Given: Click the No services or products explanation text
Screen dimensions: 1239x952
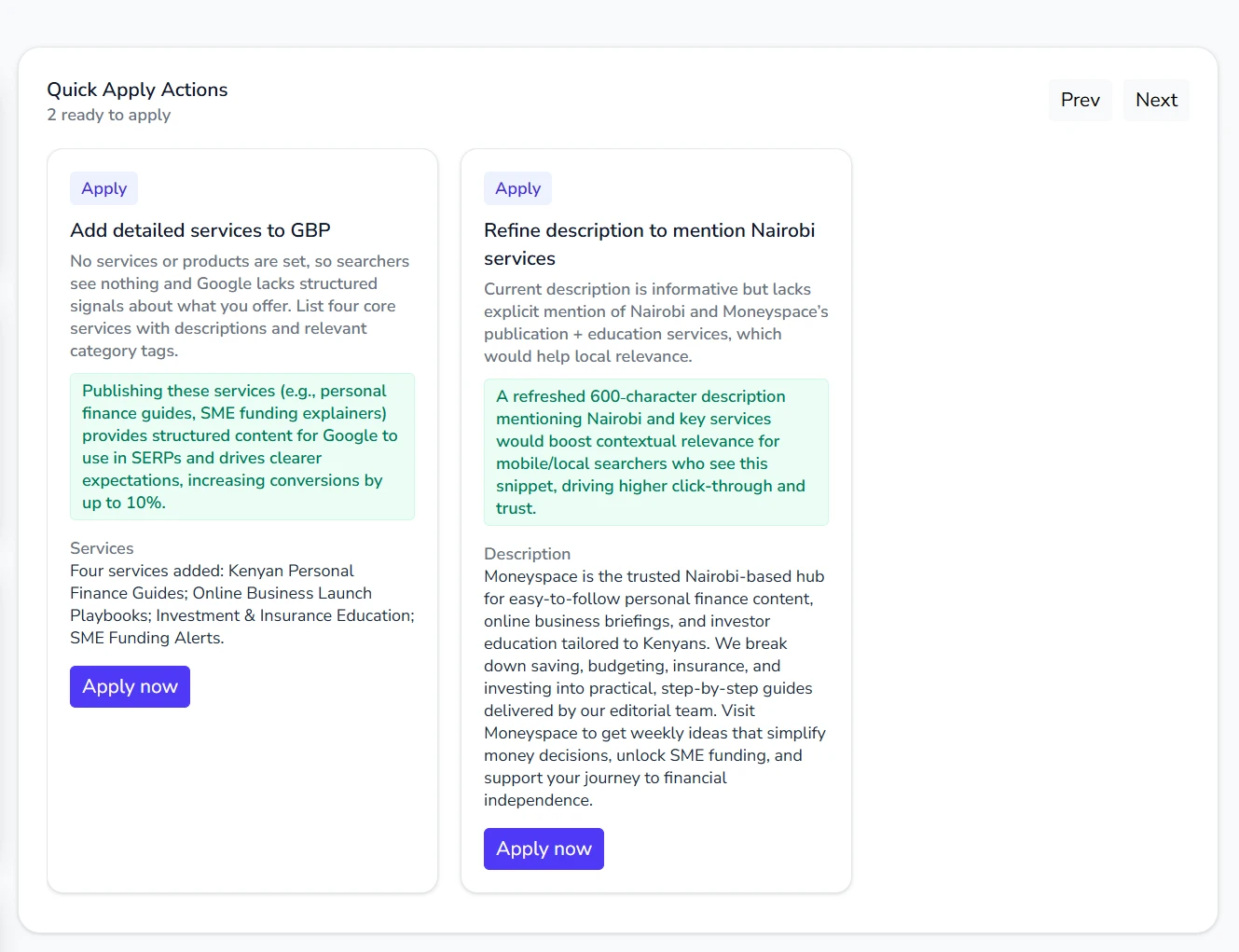Looking at the screenshot, I should coord(240,306).
